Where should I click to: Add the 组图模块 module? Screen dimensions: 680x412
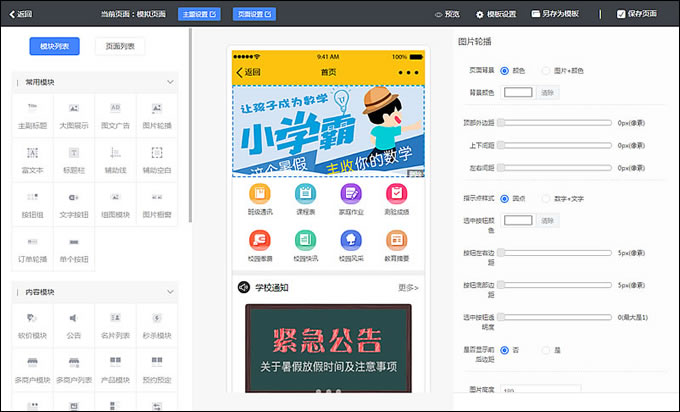[115, 205]
